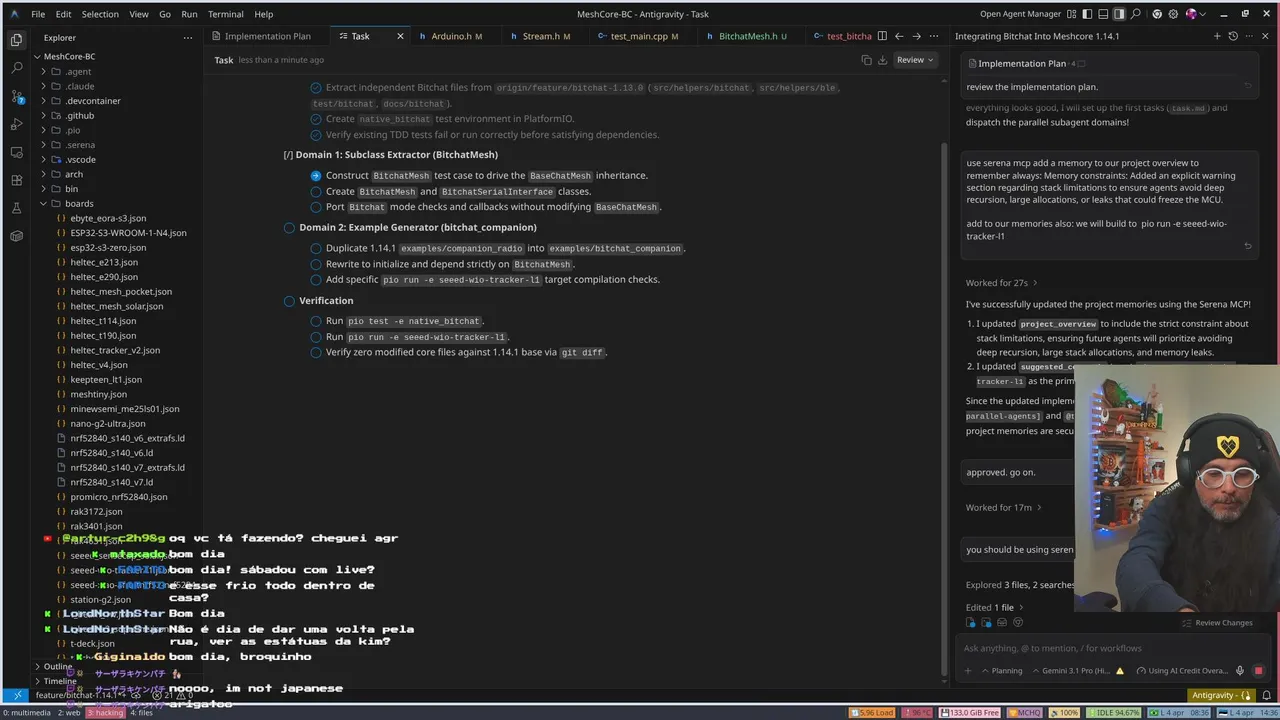Open conversation history clock icon
The height and width of the screenshot is (720, 1280).
(1233, 36)
